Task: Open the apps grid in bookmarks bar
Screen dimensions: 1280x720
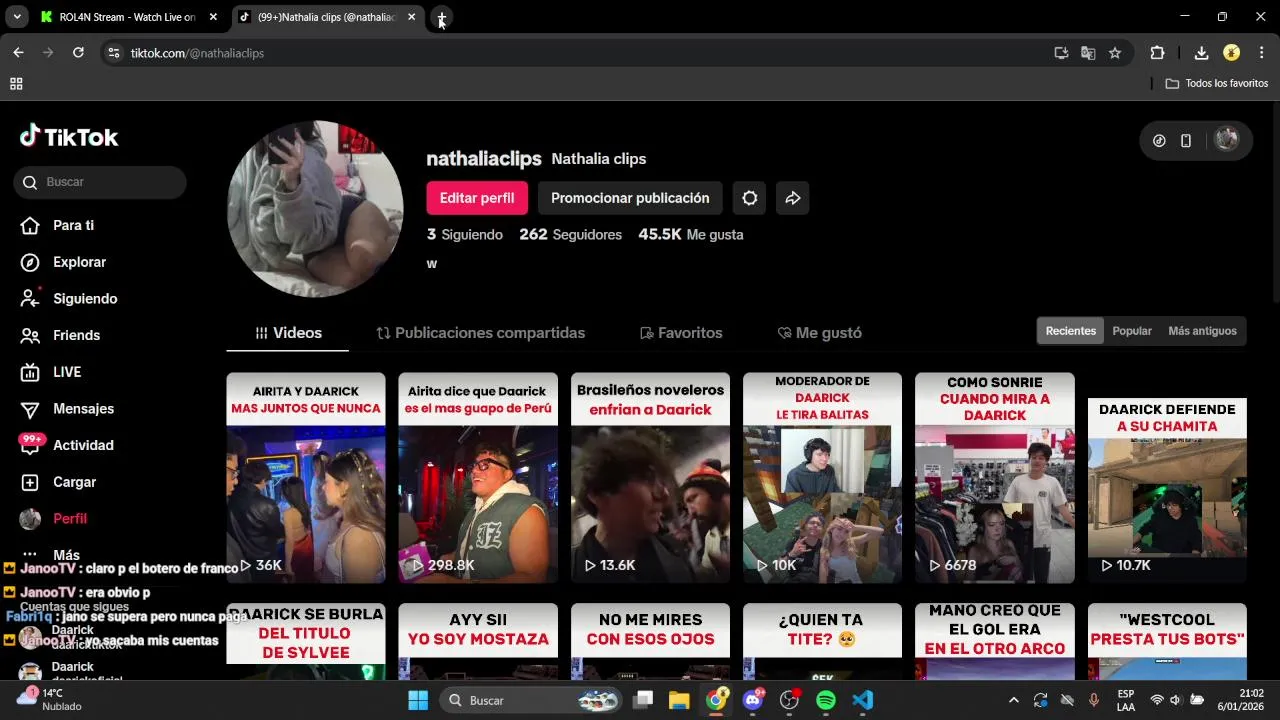Action: pyautogui.click(x=16, y=84)
